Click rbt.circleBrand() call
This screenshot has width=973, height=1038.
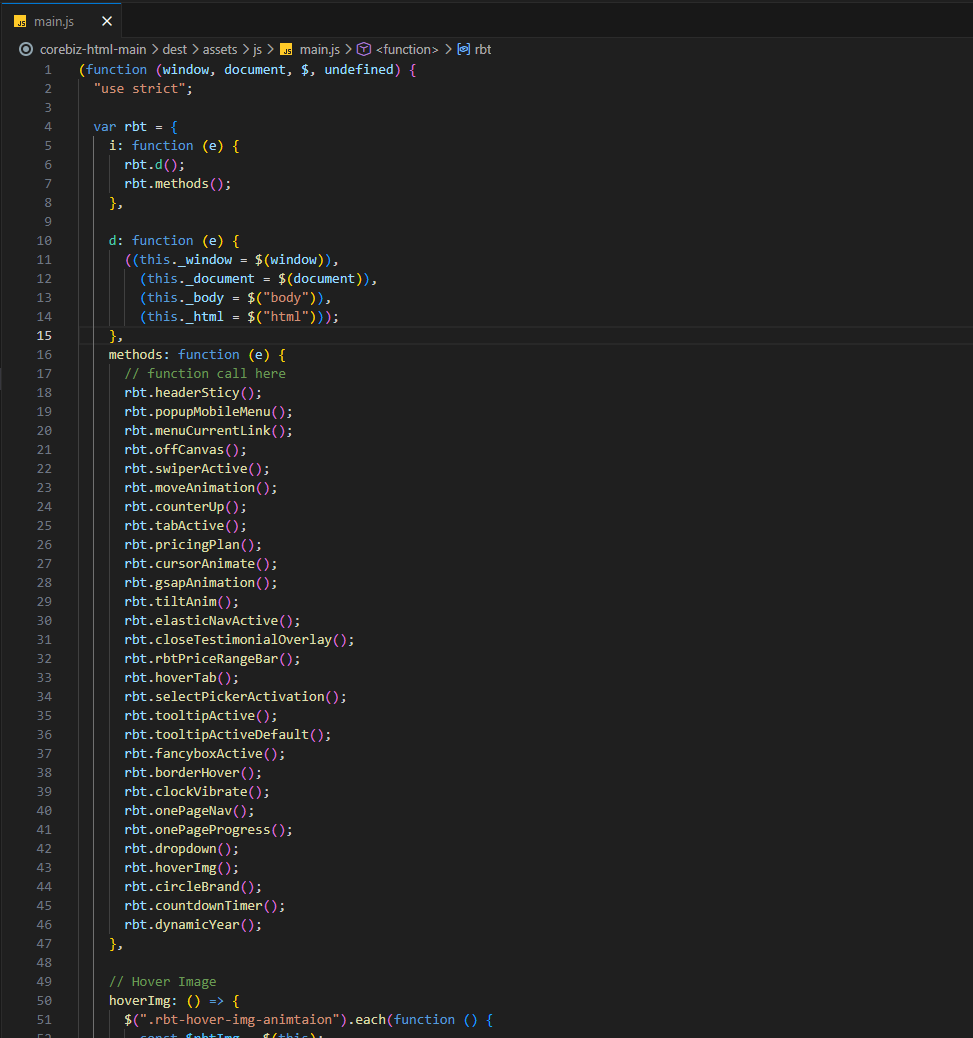(x=193, y=887)
